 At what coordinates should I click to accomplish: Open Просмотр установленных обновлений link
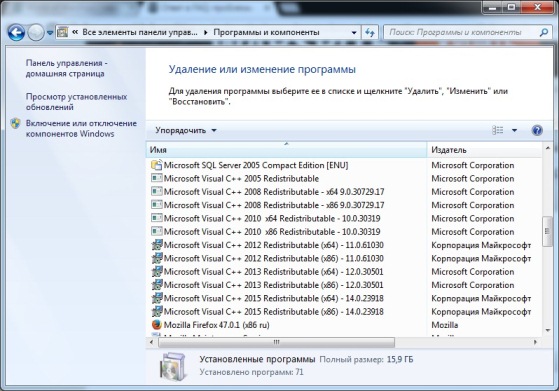click(76, 102)
